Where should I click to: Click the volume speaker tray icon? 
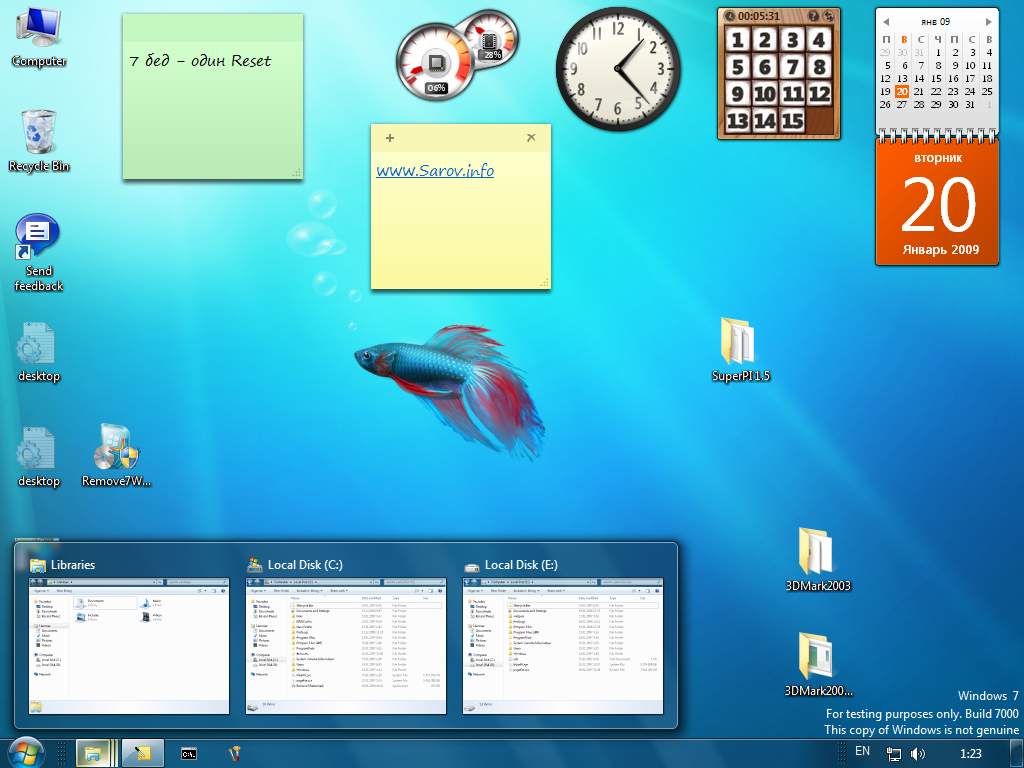[917, 753]
